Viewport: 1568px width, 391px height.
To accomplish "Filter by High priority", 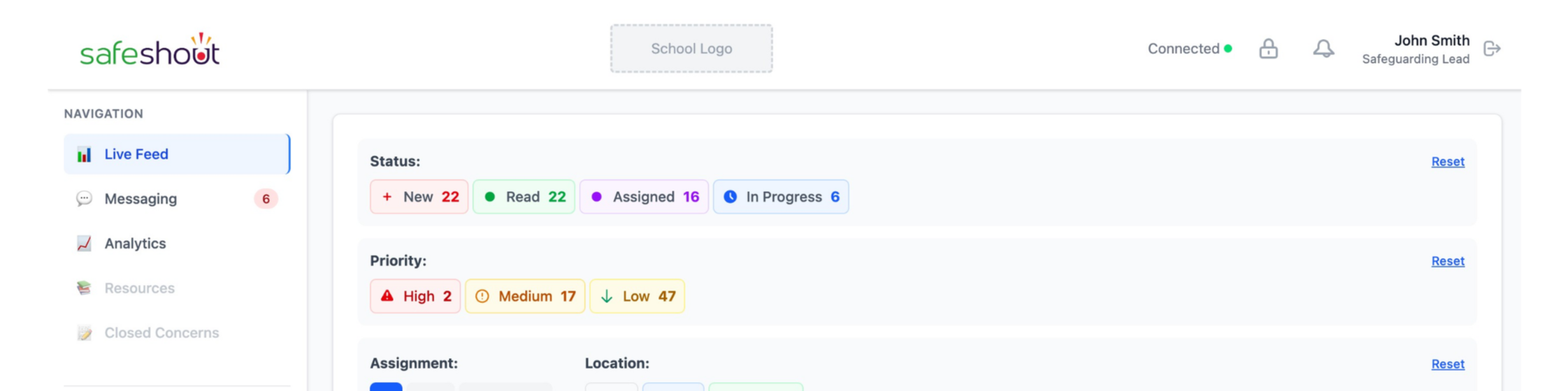I will pyautogui.click(x=415, y=296).
